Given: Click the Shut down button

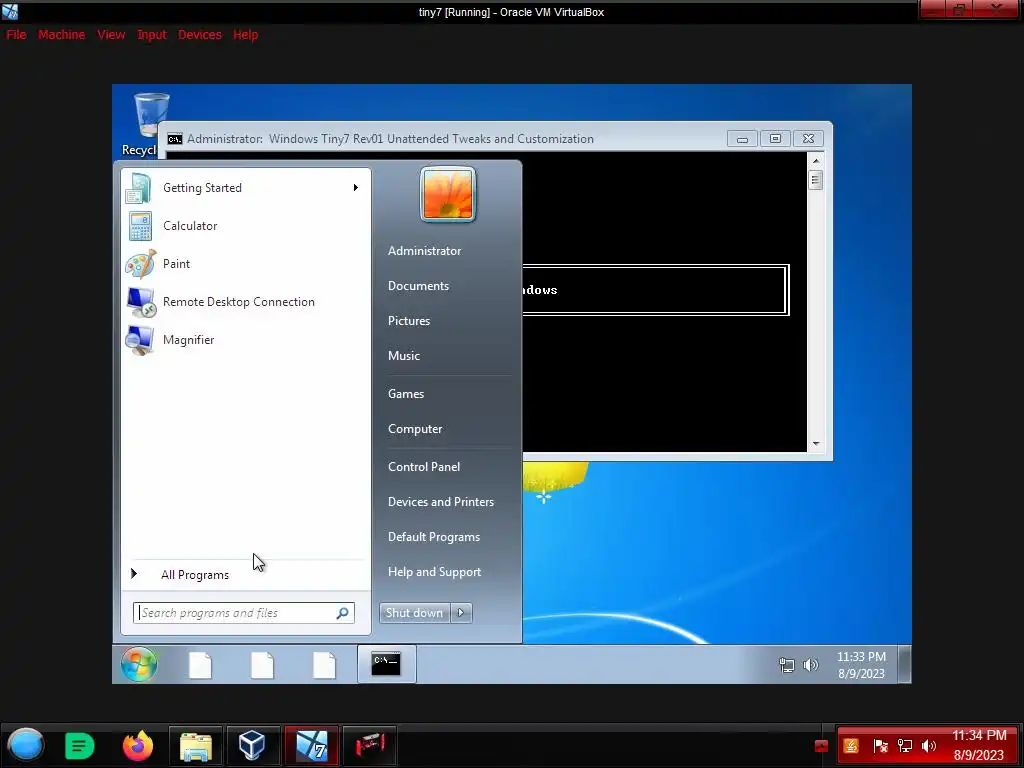Looking at the screenshot, I should 414,613.
